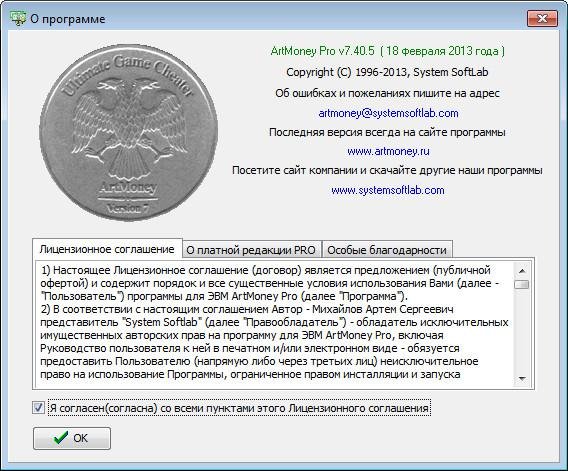568x471 pixels.
Task: Click the Посетите сайт компании text line
Action: coord(387,170)
